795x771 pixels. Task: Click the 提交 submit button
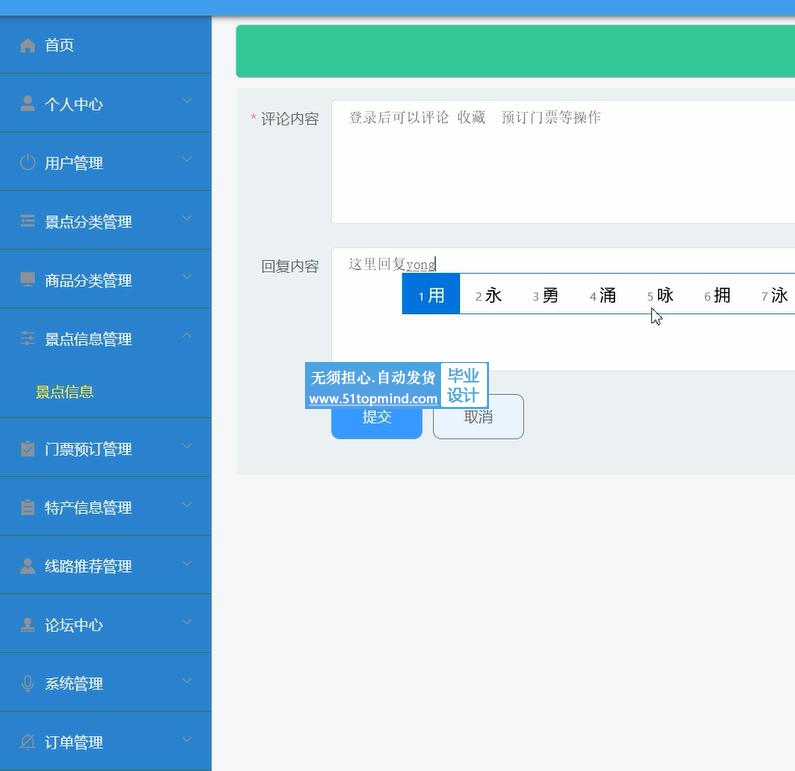[377, 417]
